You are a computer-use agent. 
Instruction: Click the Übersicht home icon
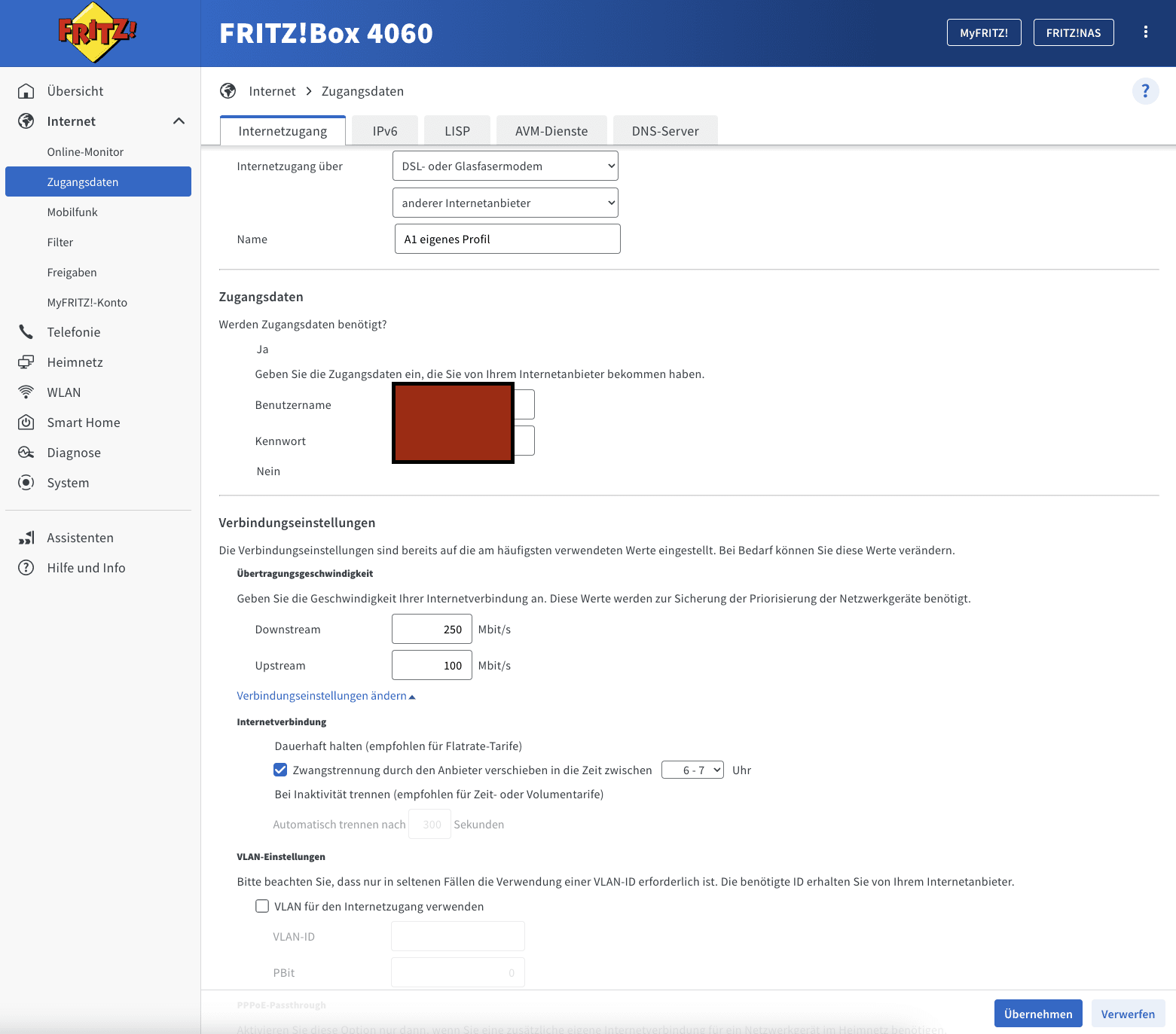point(26,91)
